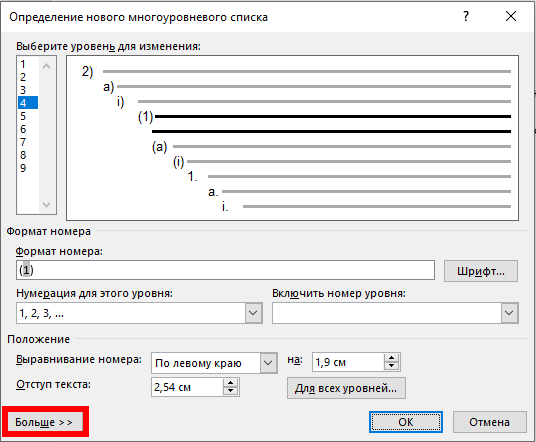Viewport: 536px width, 442px height.
Task: Click the level list scroll down arrow
Action: [x=47, y=205]
